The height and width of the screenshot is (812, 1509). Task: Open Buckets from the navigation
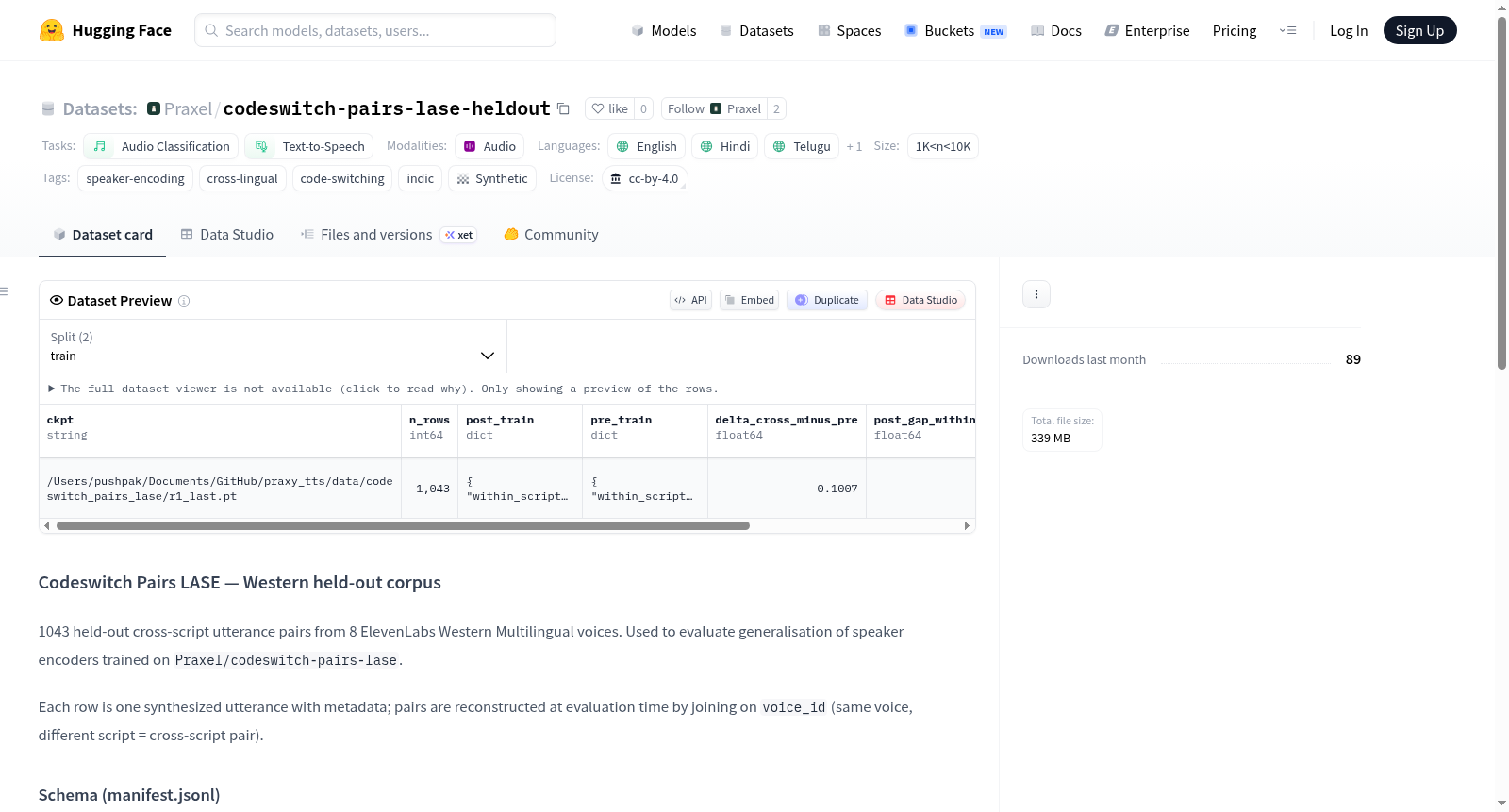(955, 30)
